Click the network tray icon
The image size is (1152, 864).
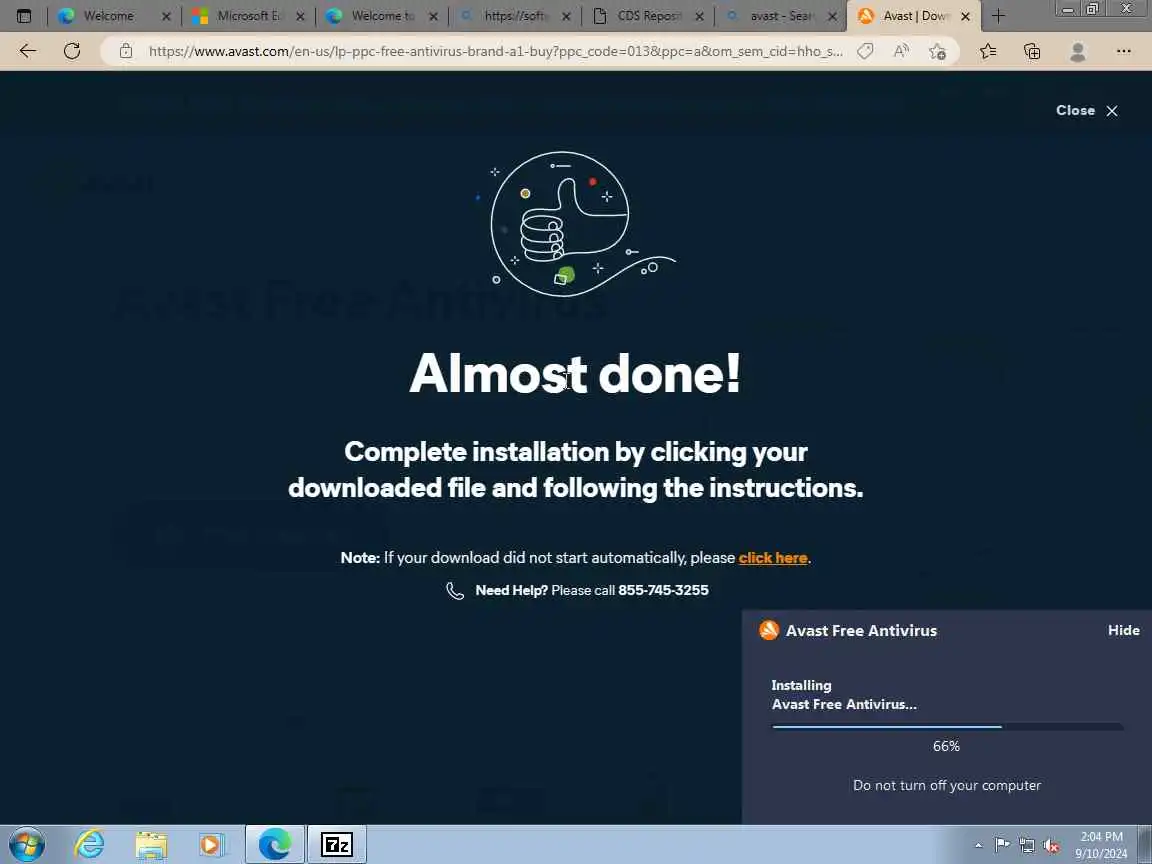1027,846
